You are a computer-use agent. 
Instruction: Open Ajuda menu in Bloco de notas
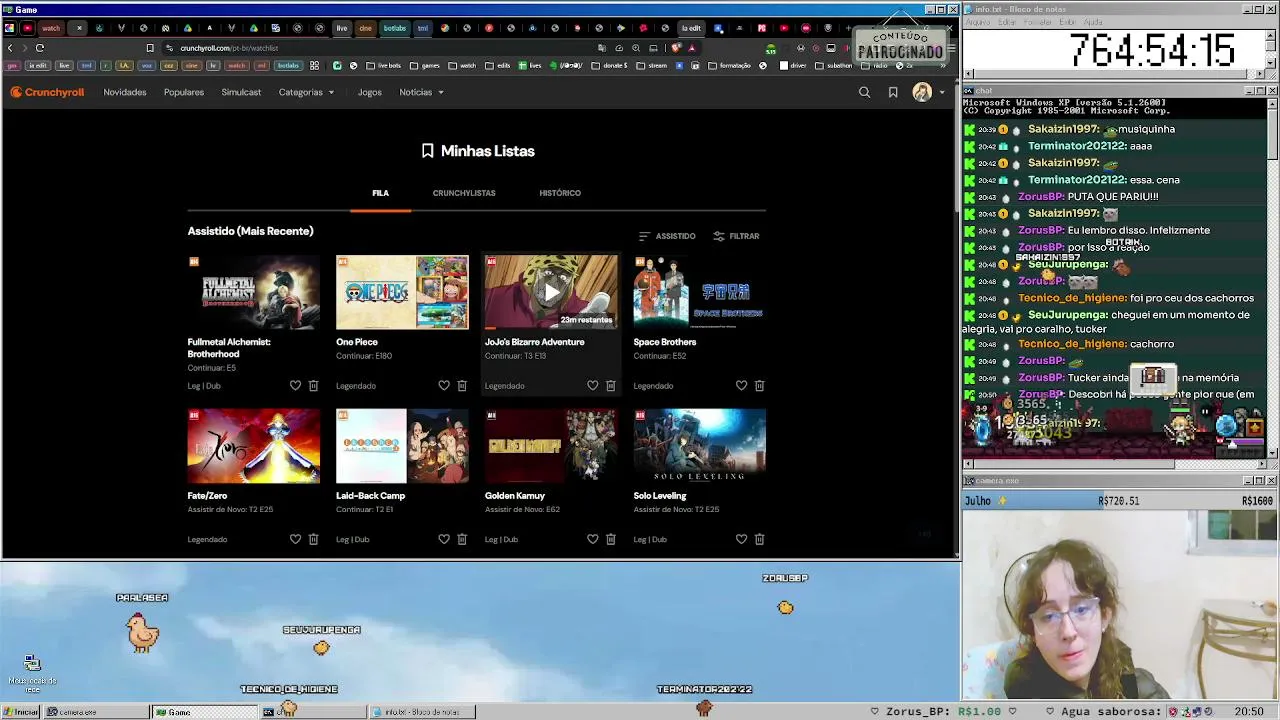[1093, 22]
